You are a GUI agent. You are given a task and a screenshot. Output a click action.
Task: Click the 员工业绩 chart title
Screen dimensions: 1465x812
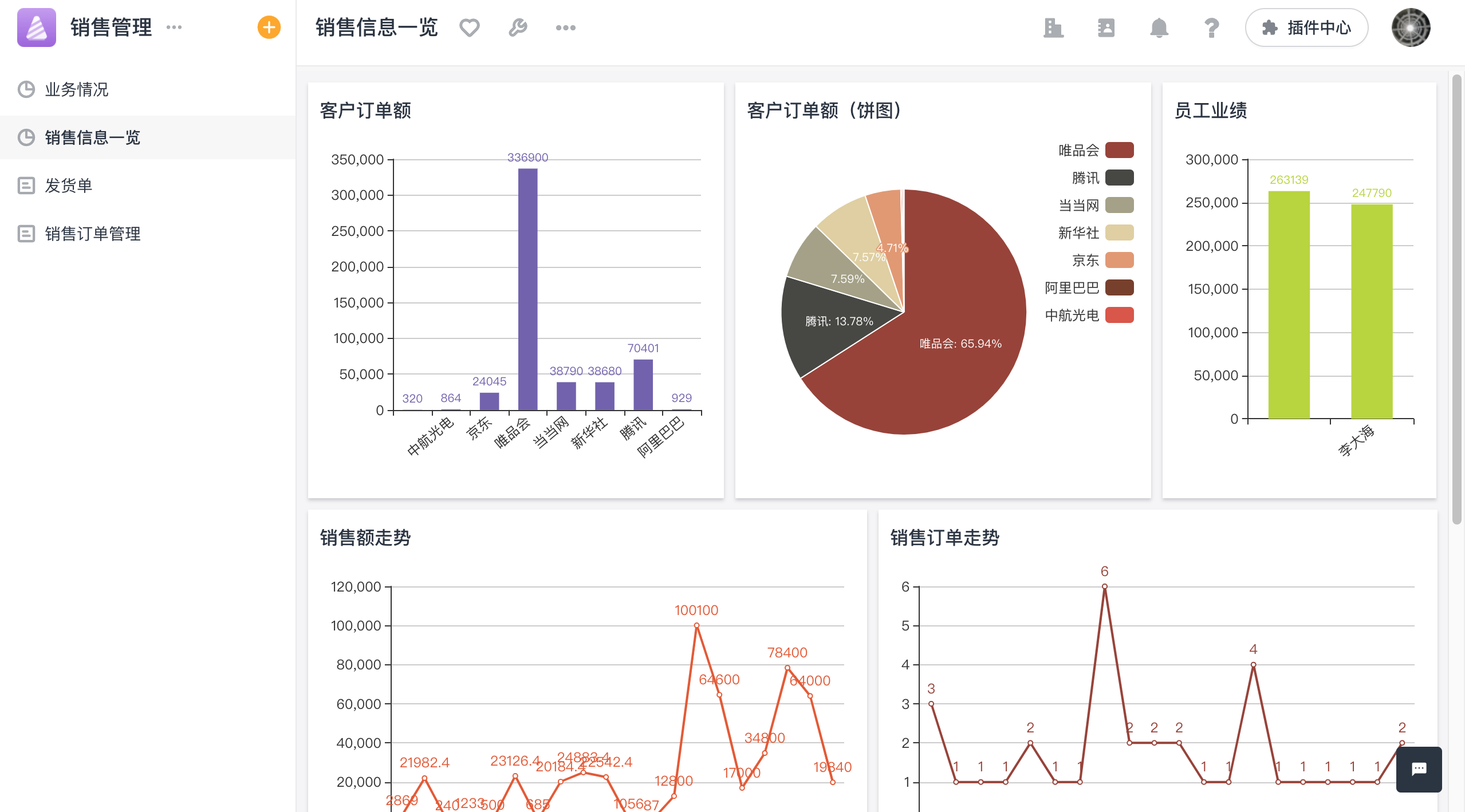(x=1210, y=111)
